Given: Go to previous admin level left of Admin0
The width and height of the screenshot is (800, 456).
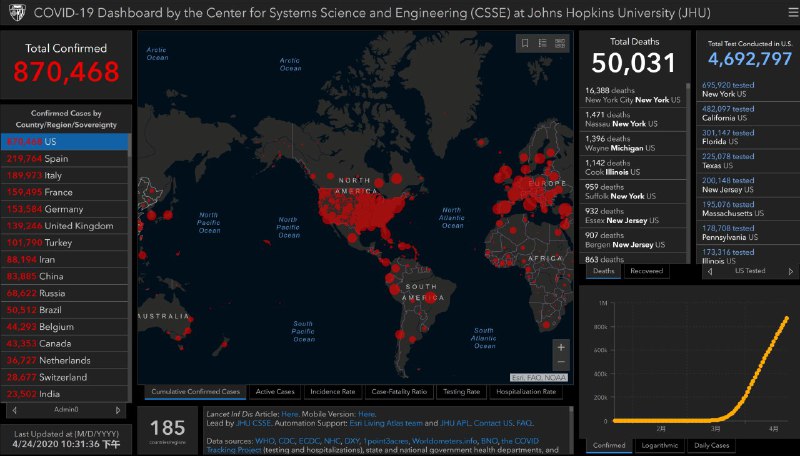Looking at the screenshot, I should (14, 410).
